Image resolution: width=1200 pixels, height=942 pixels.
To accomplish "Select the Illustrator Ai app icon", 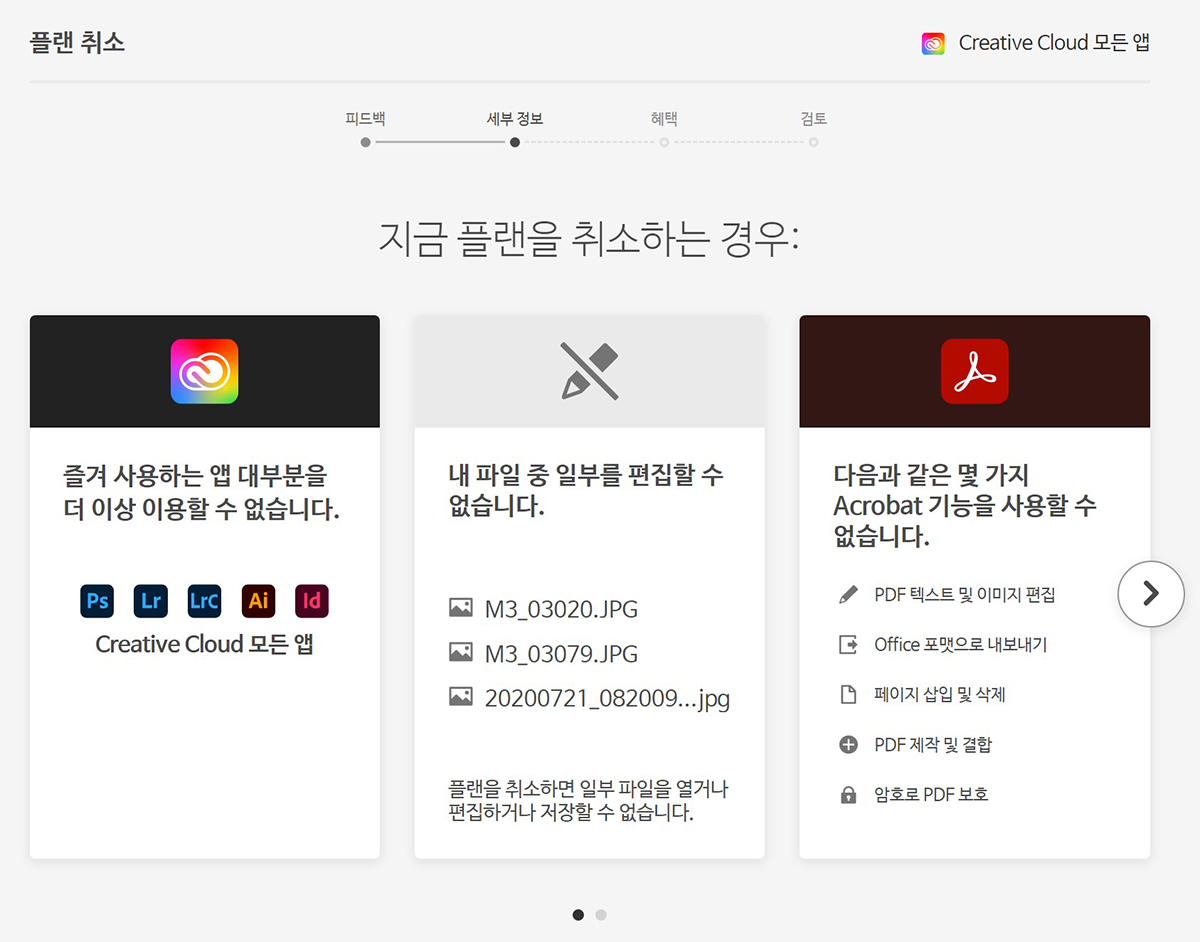I will tap(258, 601).
